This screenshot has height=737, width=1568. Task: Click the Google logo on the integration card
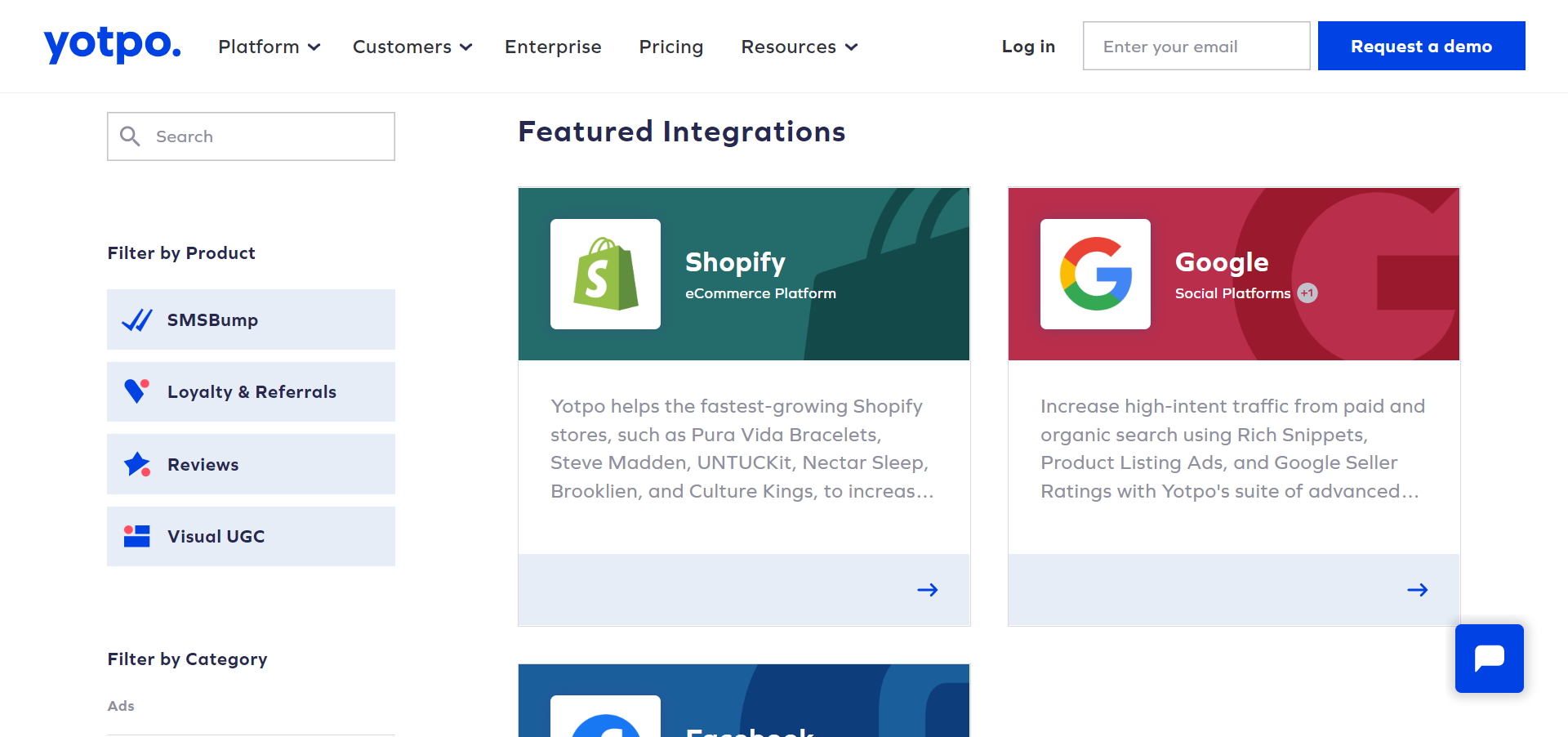pyautogui.click(x=1095, y=274)
